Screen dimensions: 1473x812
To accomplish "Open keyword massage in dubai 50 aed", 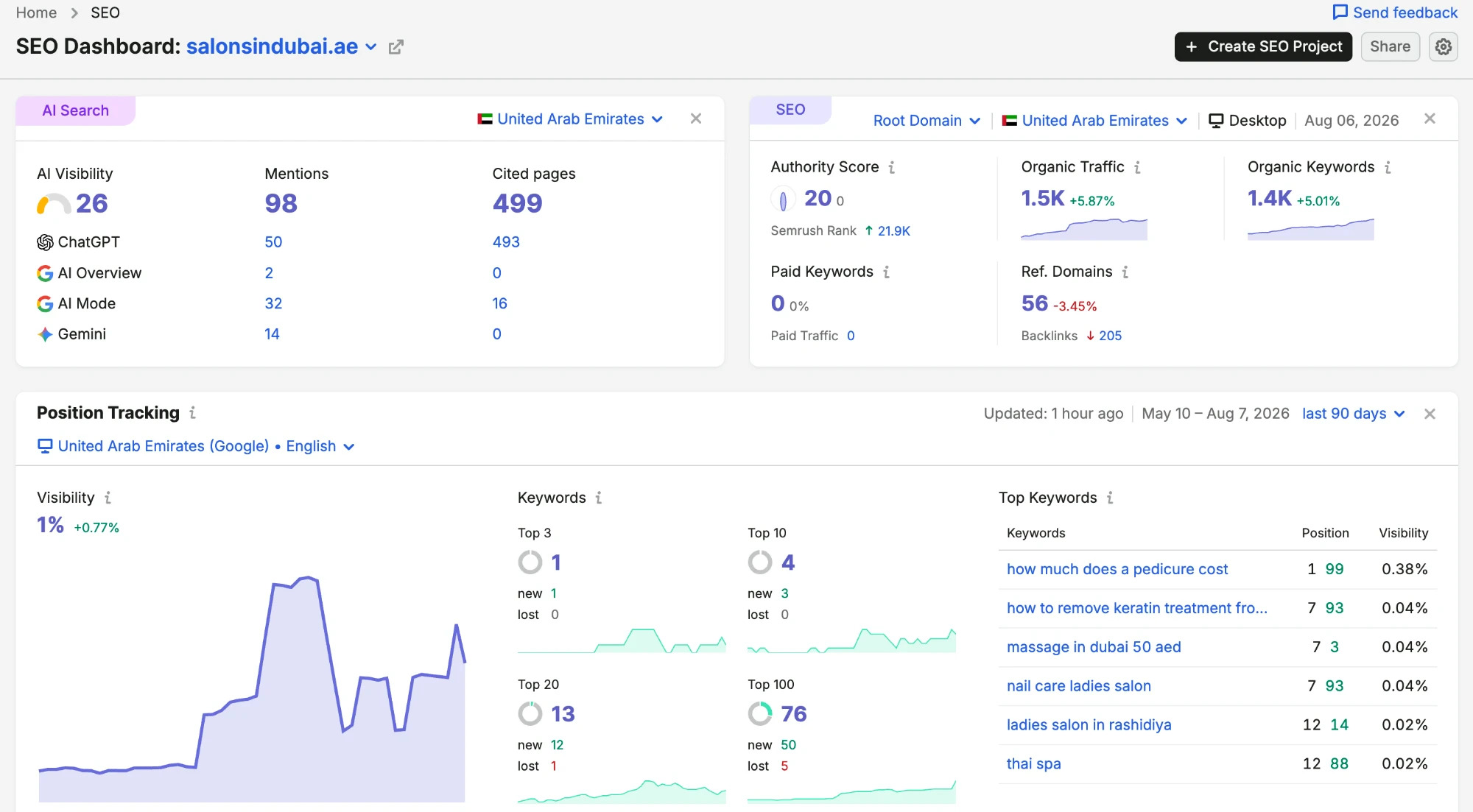I will [1093, 647].
